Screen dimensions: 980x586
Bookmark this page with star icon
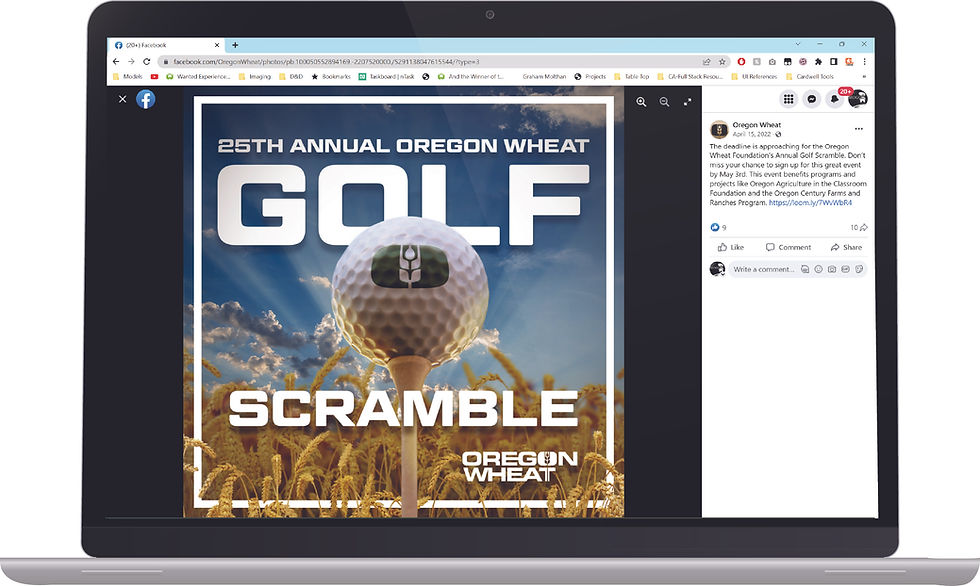722,62
